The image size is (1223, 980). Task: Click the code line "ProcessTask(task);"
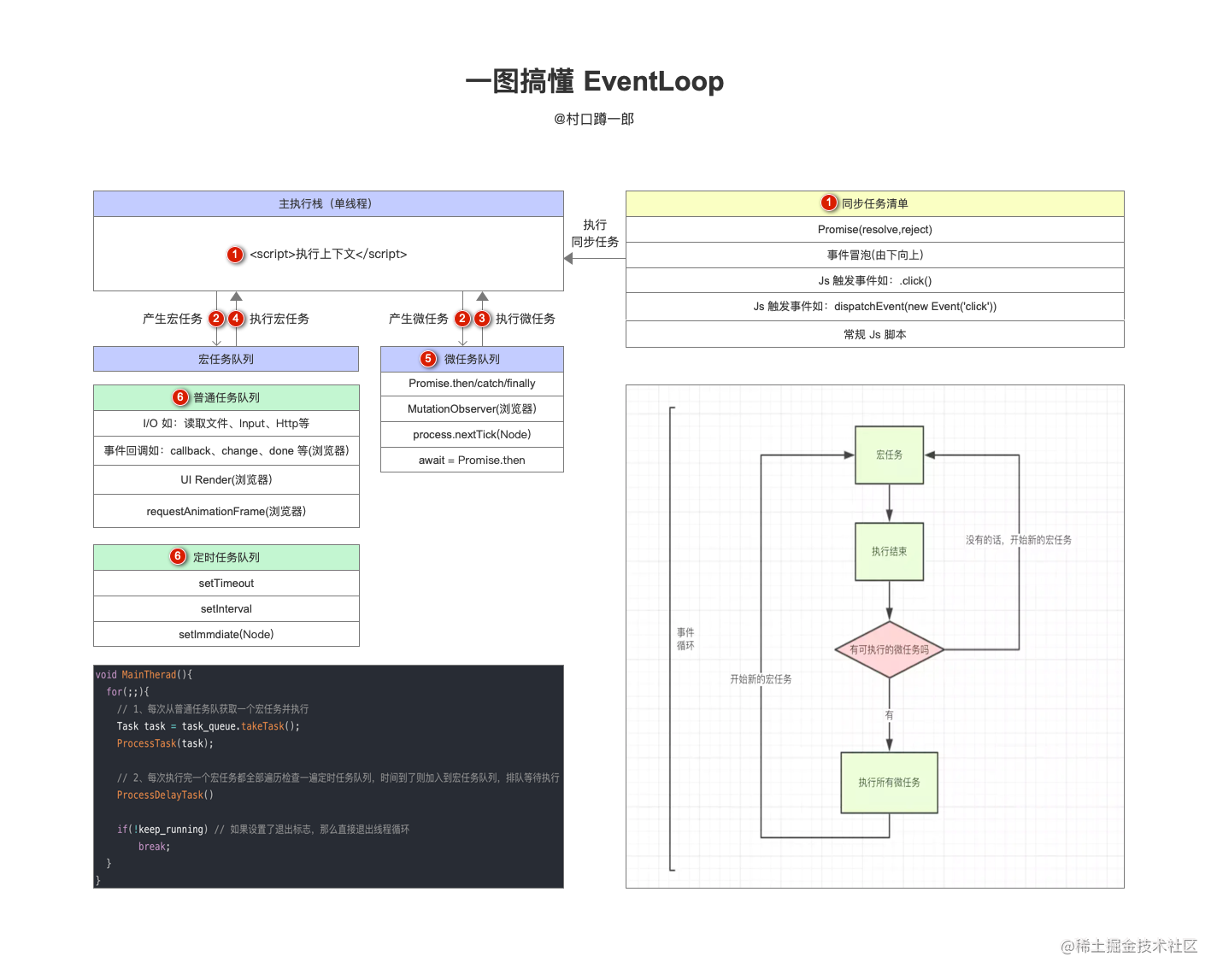pos(165,743)
